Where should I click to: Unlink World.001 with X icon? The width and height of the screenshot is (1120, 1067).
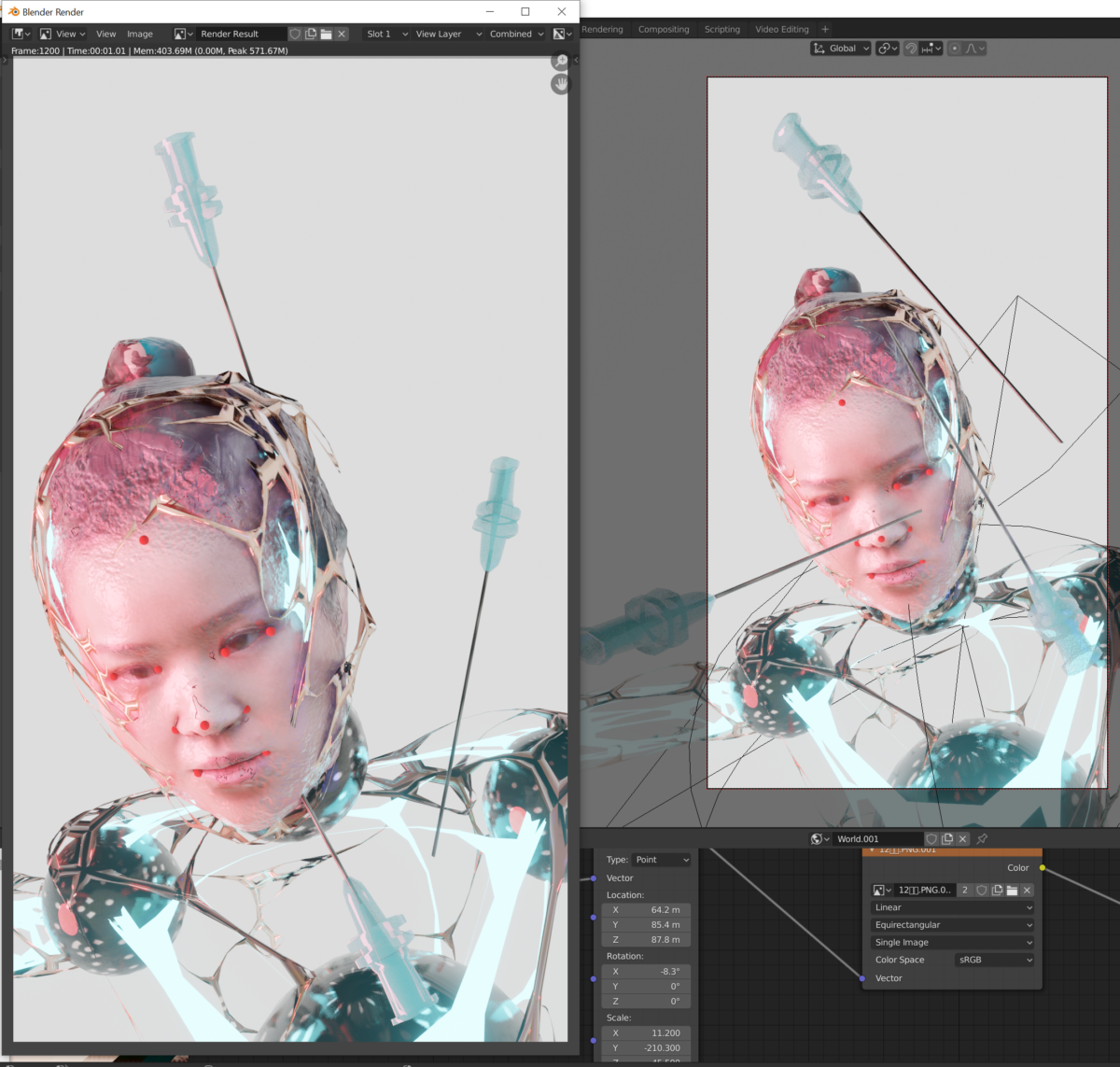pos(963,839)
